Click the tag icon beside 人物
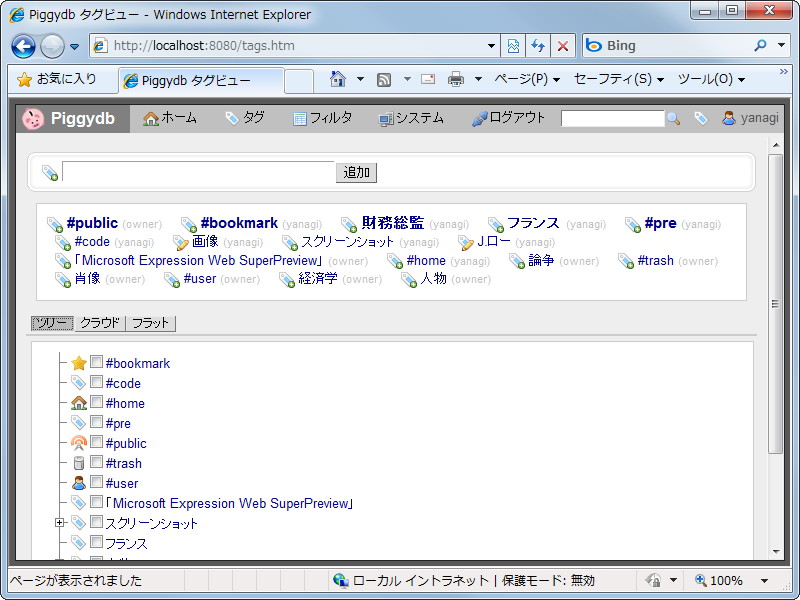Screen dimensions: 800x600 [409, 280]
